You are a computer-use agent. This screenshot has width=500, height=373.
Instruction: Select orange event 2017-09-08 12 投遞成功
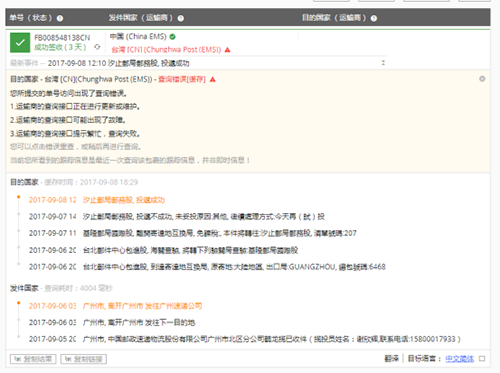97,200
